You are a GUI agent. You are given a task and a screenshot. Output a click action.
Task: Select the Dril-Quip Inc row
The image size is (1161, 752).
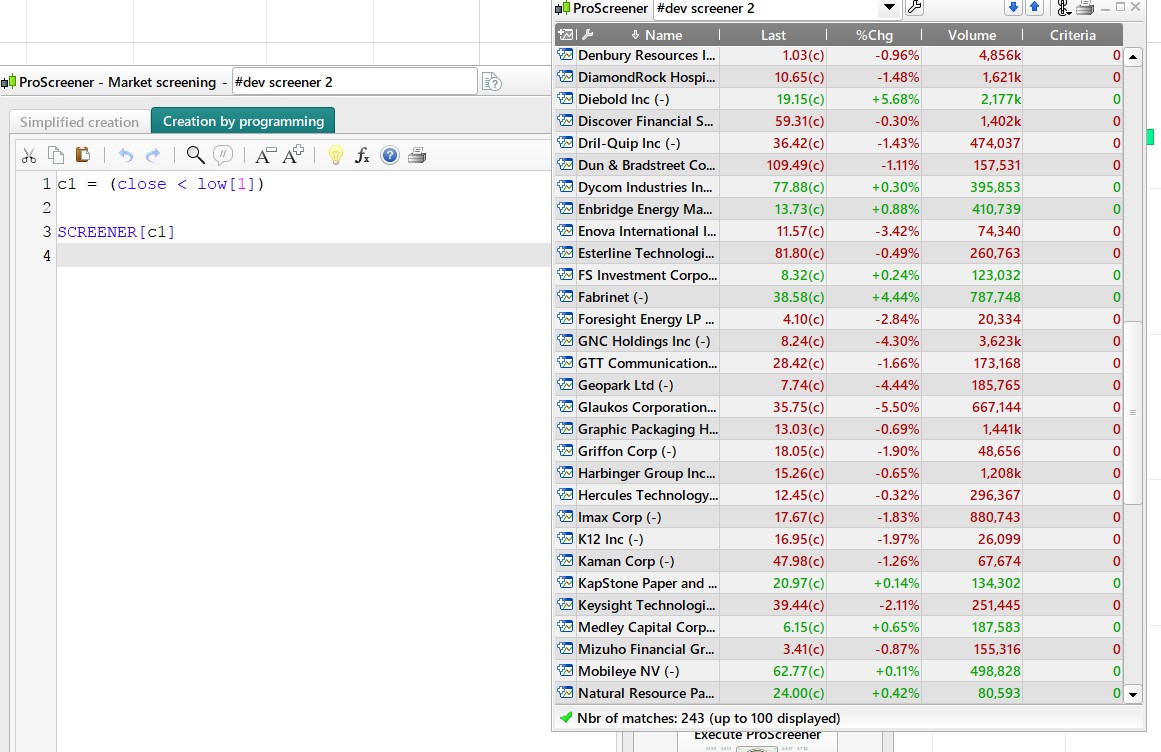click(839, 143)
